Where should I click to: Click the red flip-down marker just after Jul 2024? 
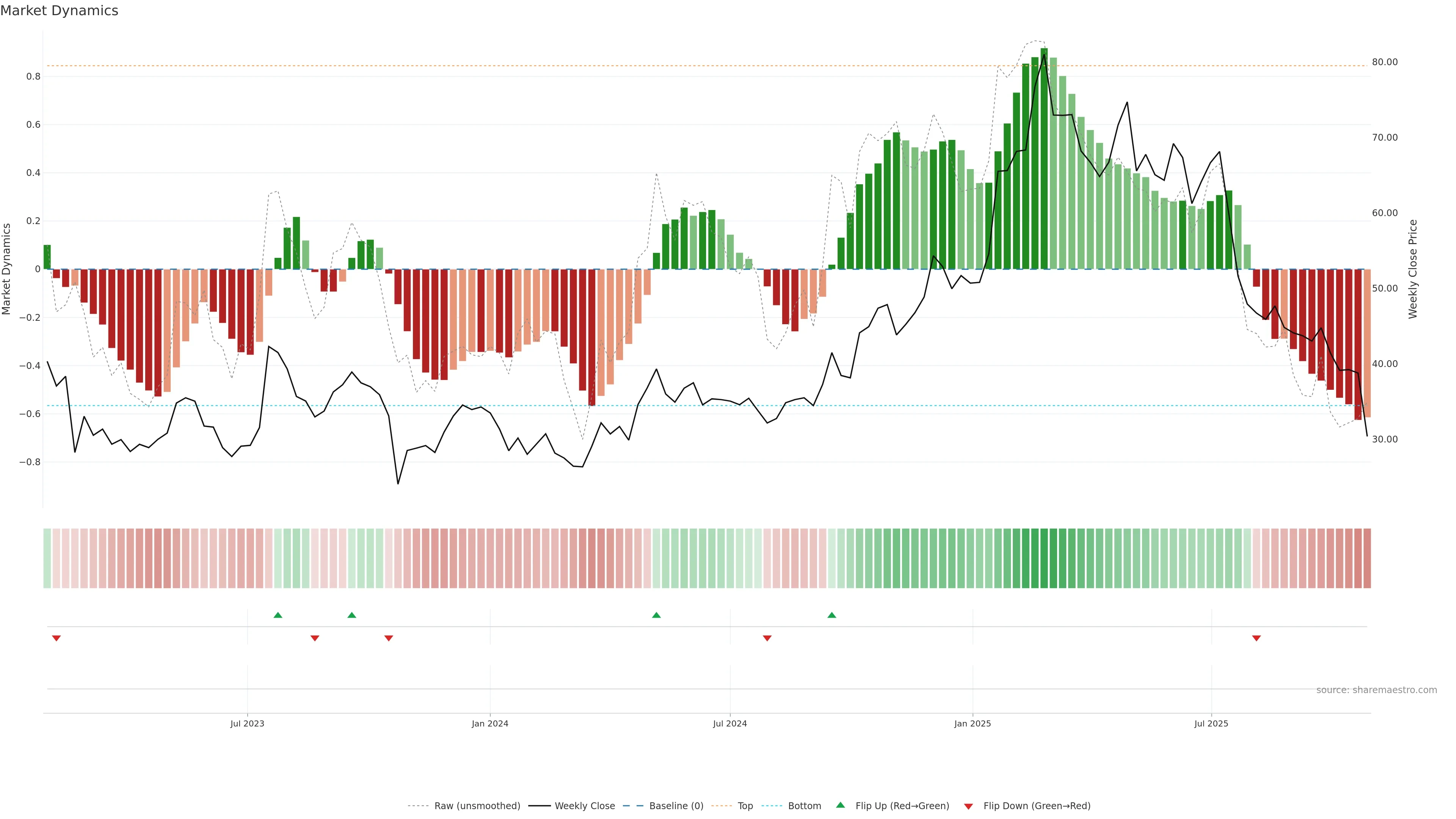(767, 638)
